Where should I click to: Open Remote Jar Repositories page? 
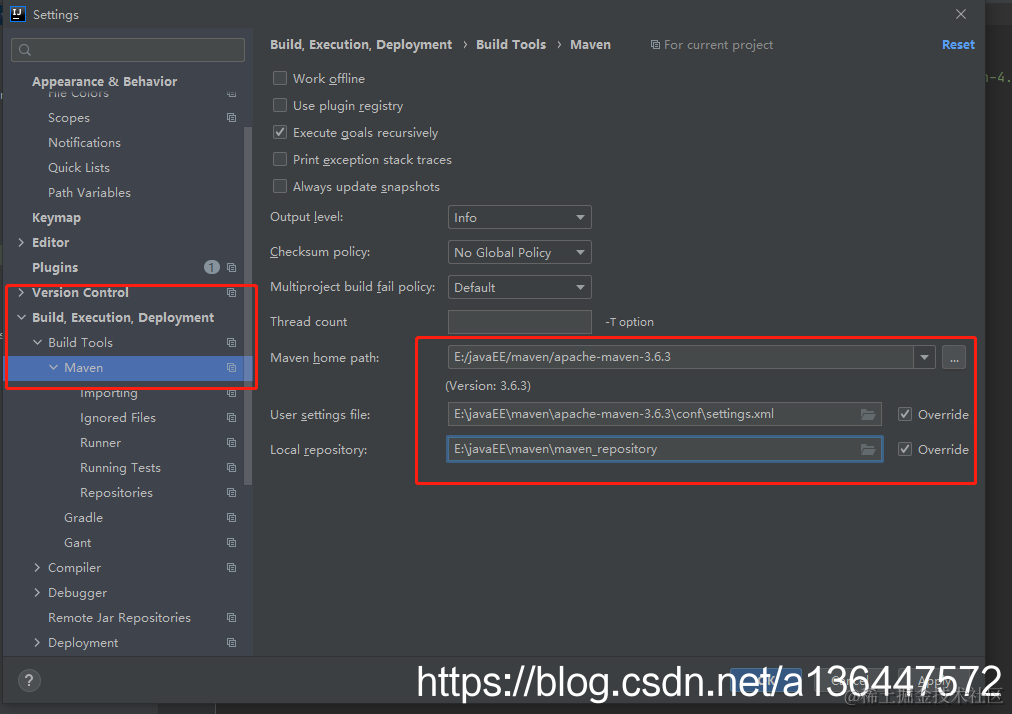119,618
